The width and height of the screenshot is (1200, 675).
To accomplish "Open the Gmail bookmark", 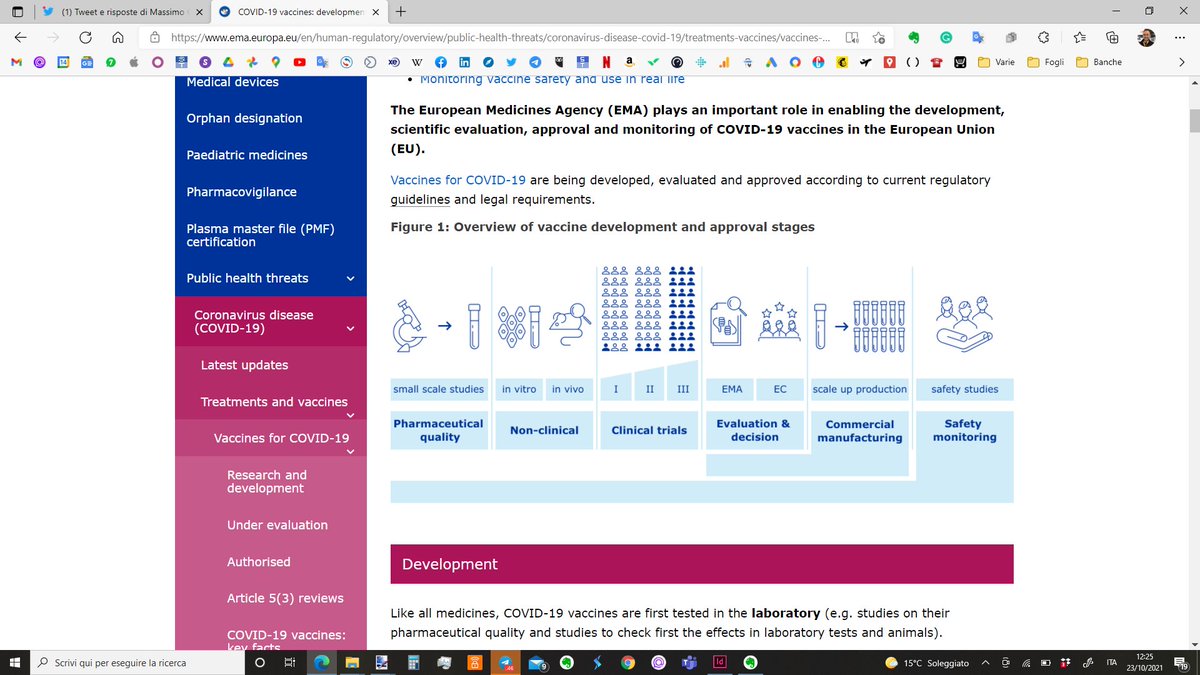I will pyautogui.click(x=15, y=62).
